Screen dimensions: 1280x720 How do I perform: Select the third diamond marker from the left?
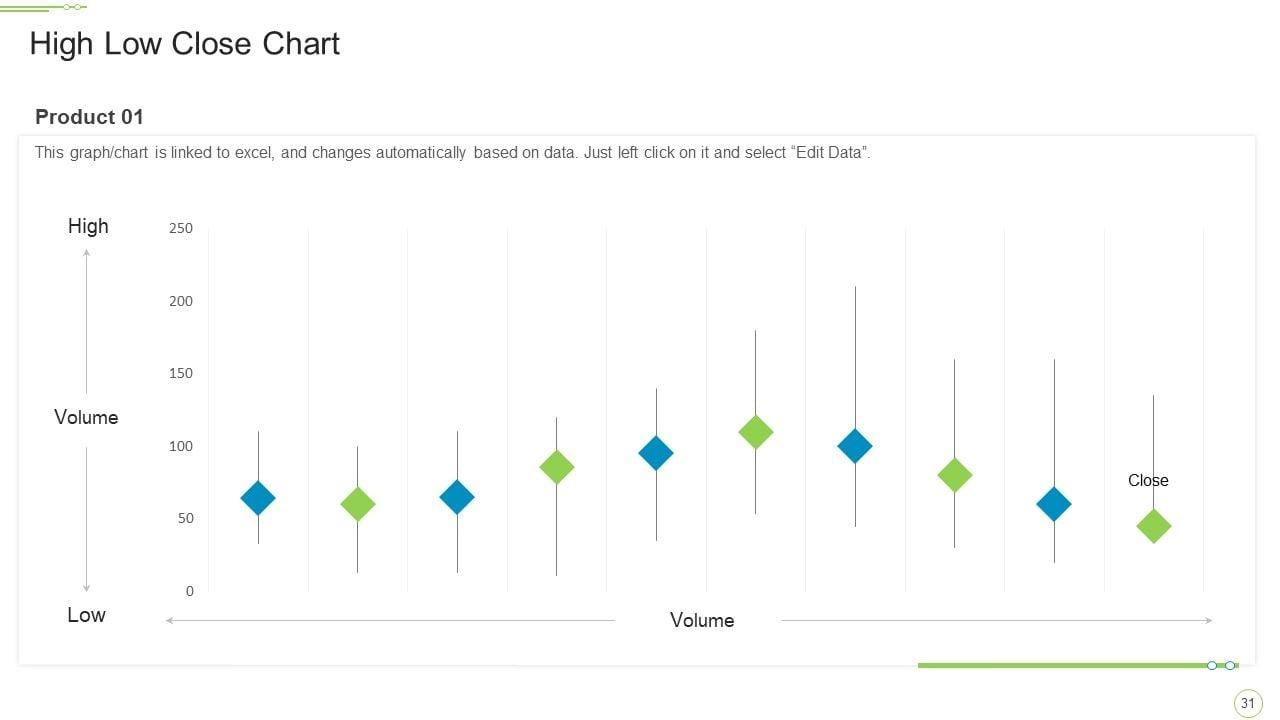(457, 497)
